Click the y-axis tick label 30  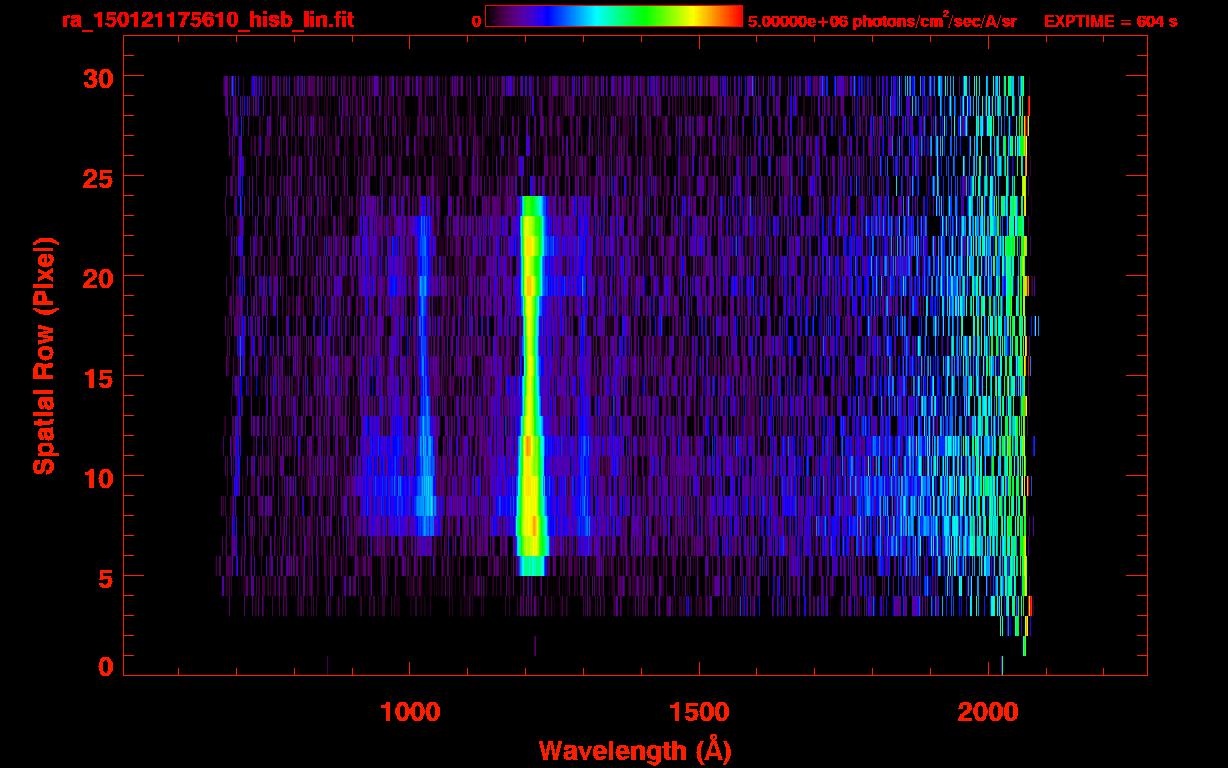pyautogui.click(x=100, y=77)
